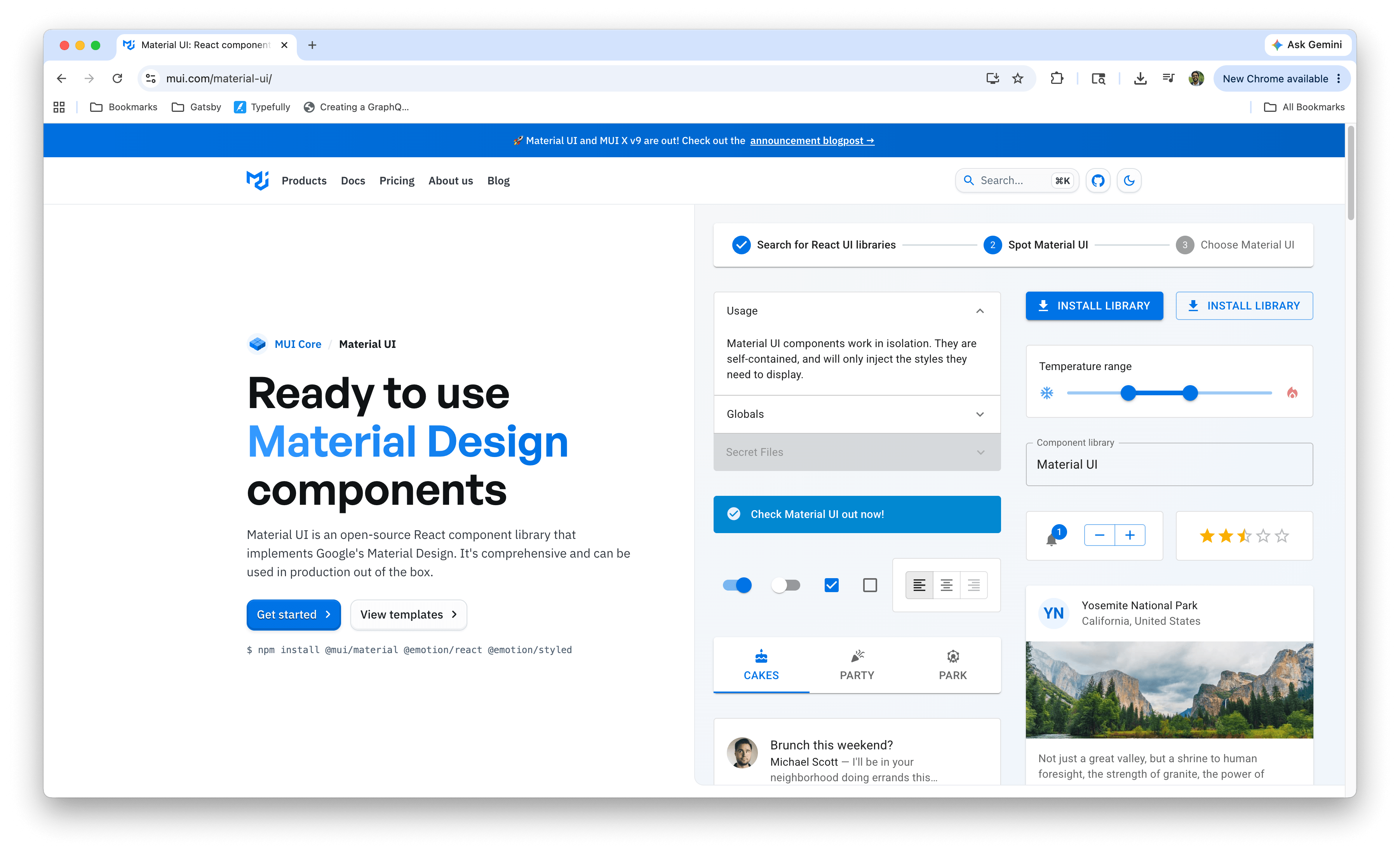The image size is (1400, 855).
Task: Click the minus button in the stepper
Action: coord(1099,535)
